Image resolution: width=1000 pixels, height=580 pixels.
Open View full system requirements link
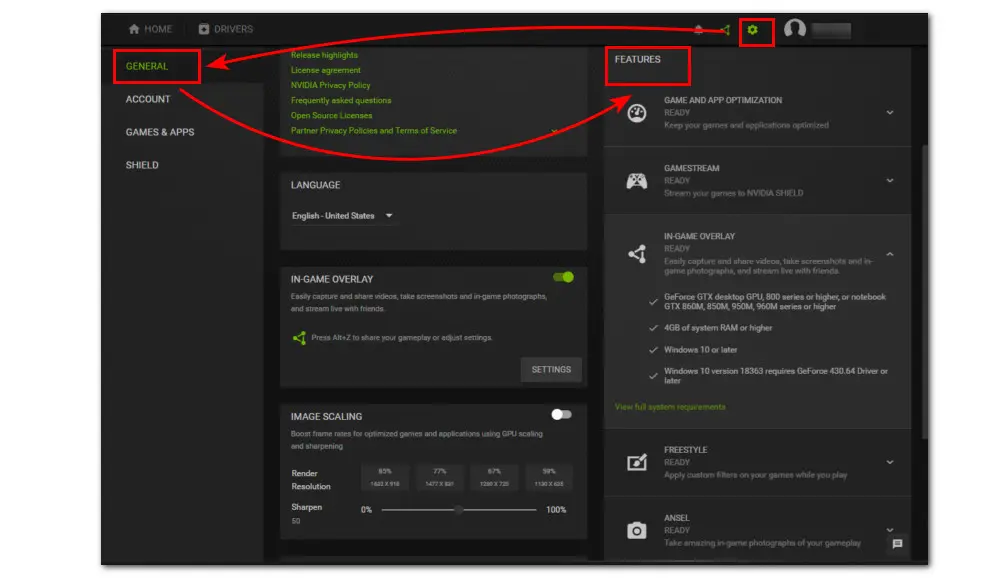(670, 407)
